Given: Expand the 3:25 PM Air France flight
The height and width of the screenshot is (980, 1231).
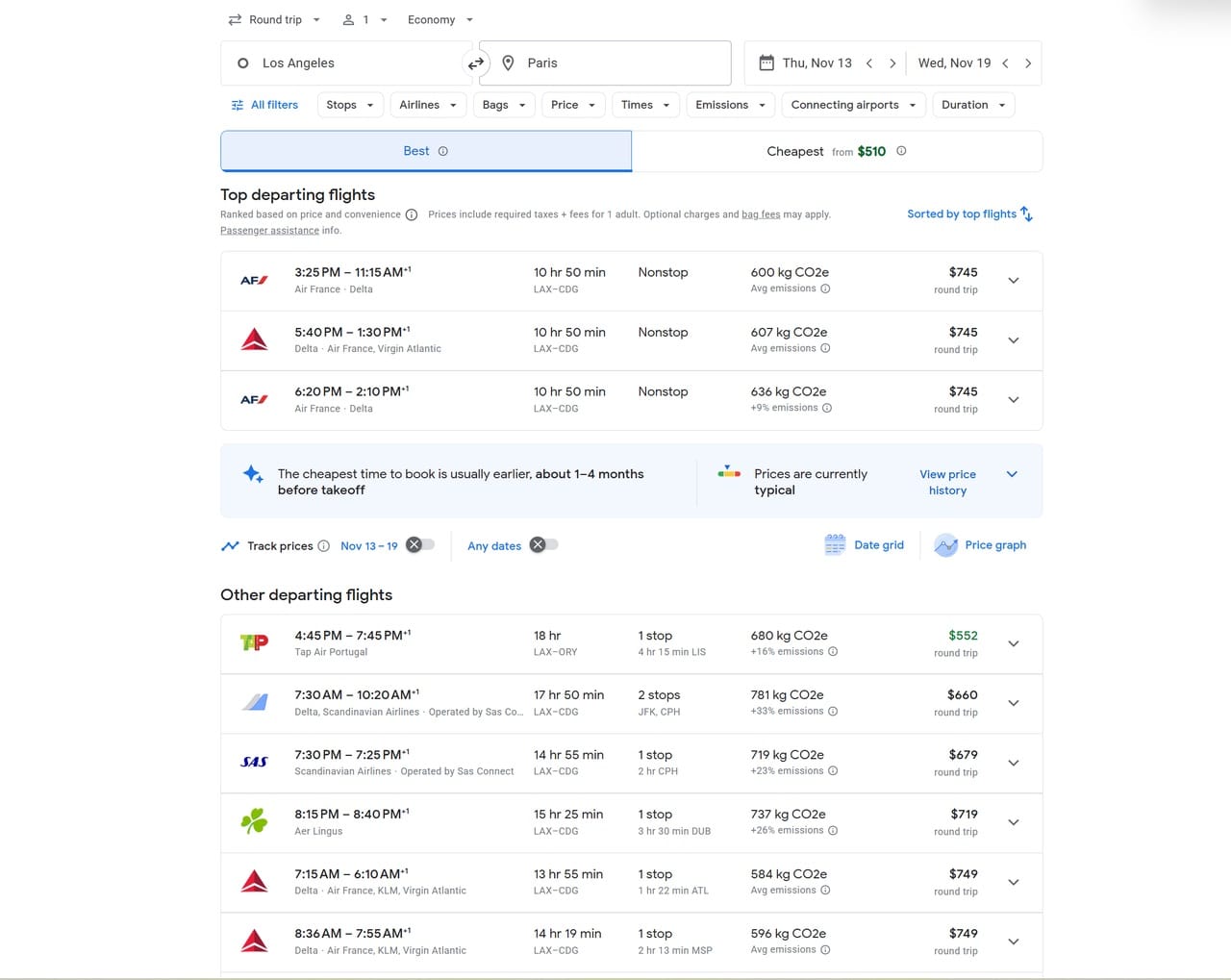Looking at the screenshot, I should (1013, 281).
